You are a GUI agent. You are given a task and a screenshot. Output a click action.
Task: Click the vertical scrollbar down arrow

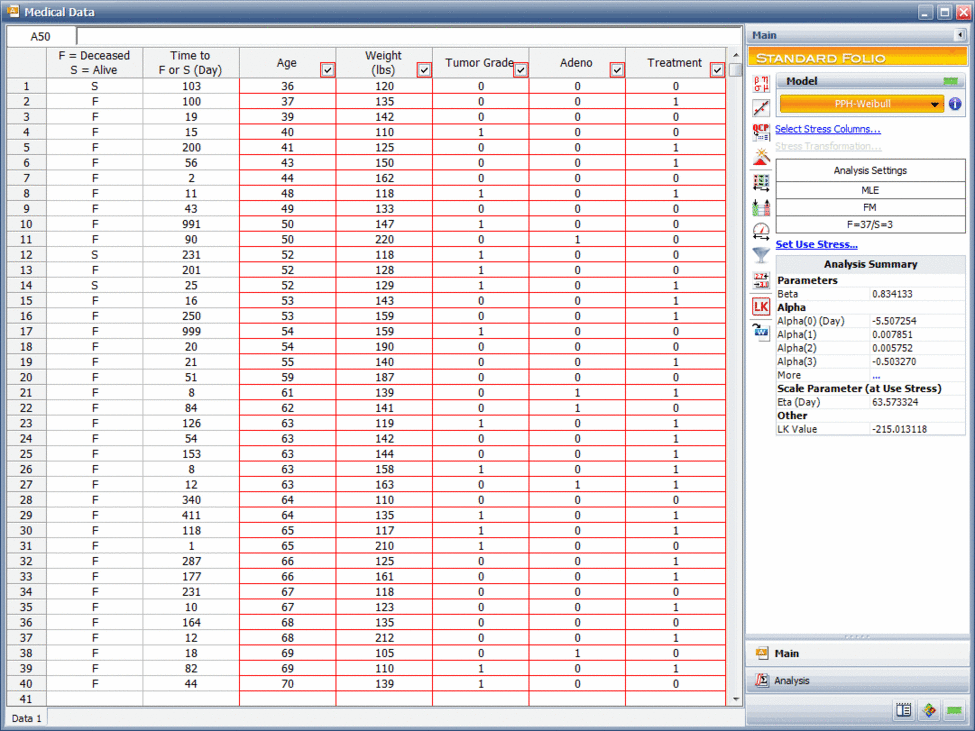735,699
